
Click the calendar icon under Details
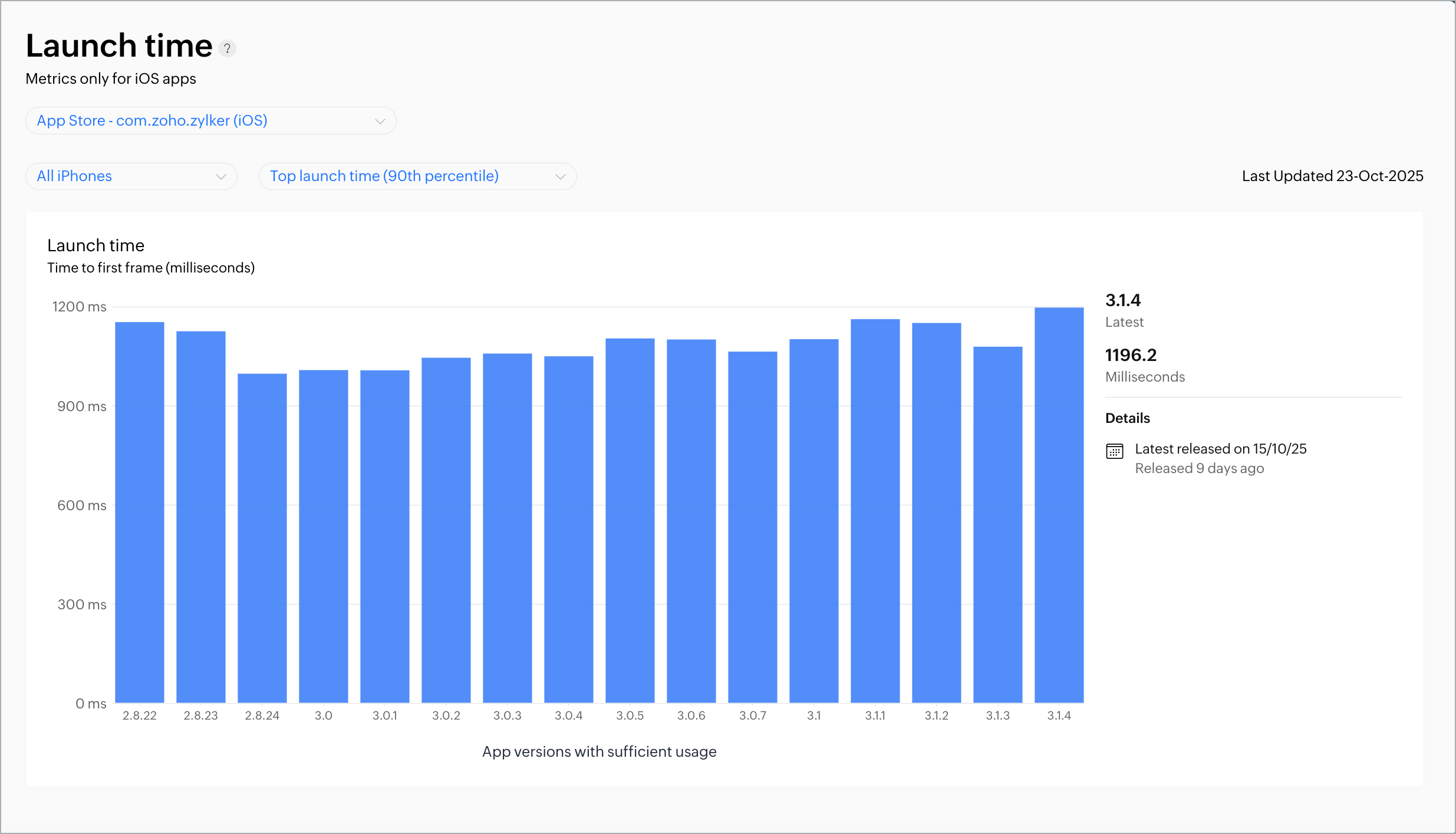coord(1114,451)
